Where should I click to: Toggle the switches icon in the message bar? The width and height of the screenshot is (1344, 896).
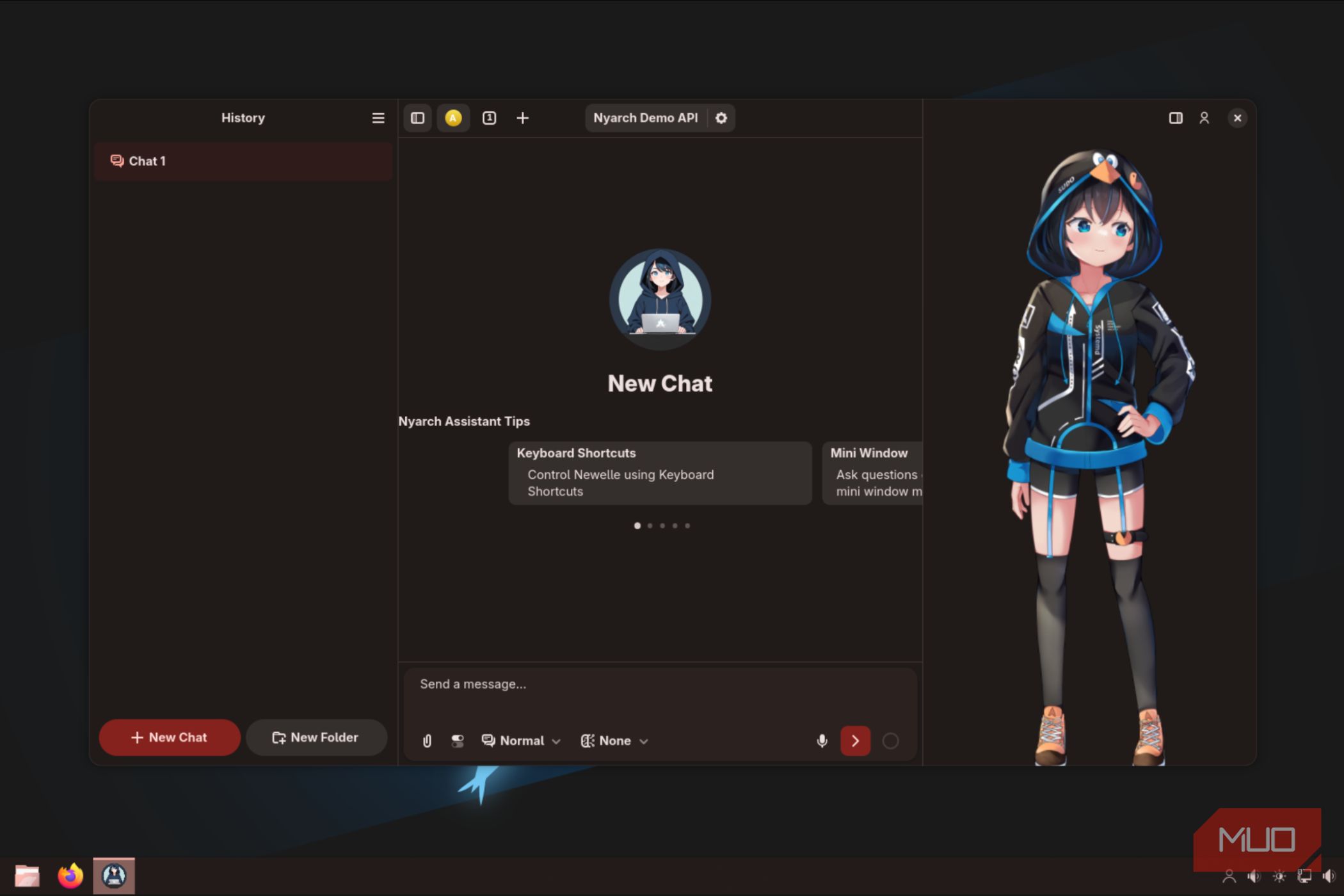(458, 741)
